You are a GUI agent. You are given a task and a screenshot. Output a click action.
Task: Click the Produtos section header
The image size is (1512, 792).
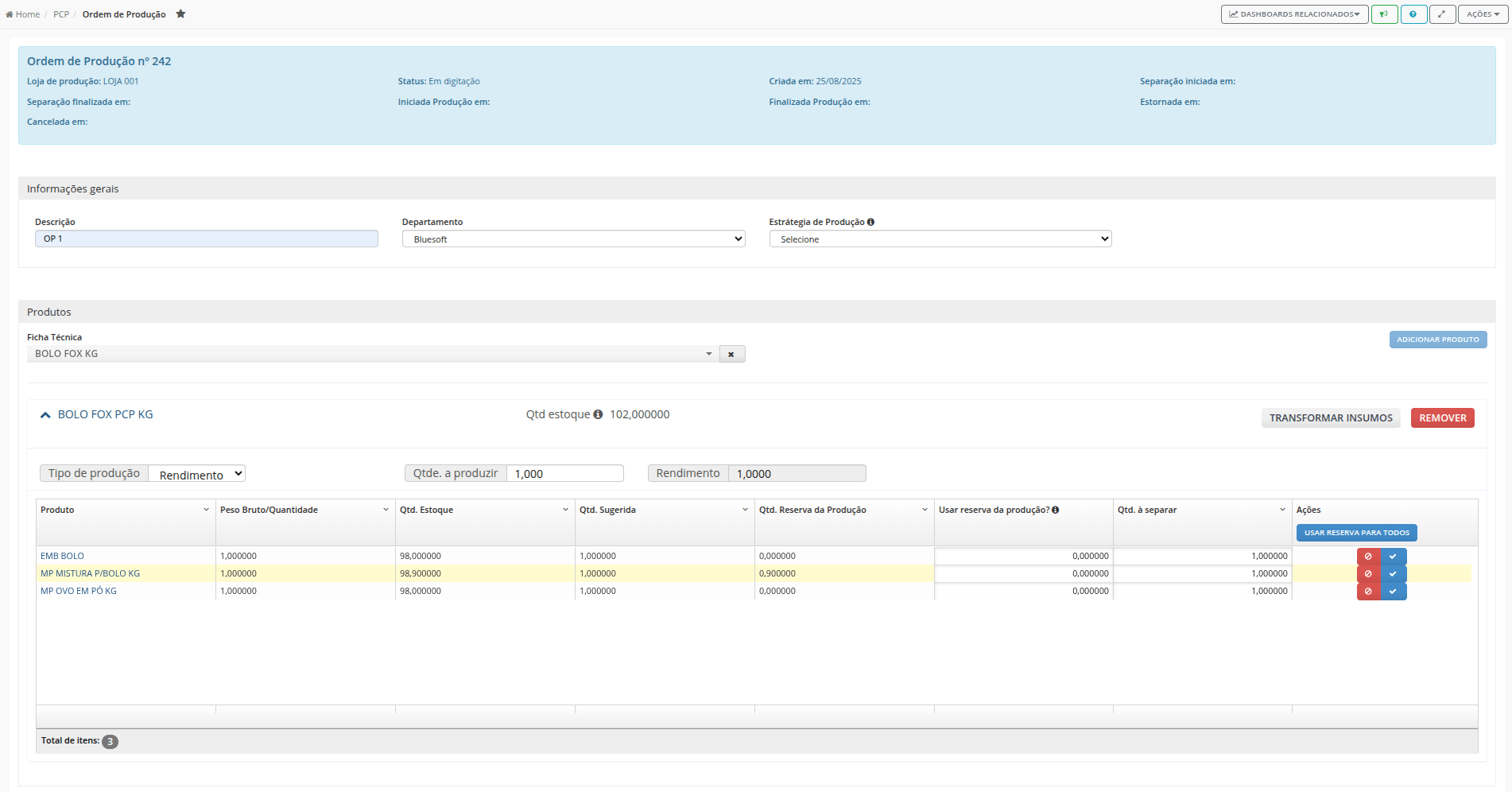[757, 312]
